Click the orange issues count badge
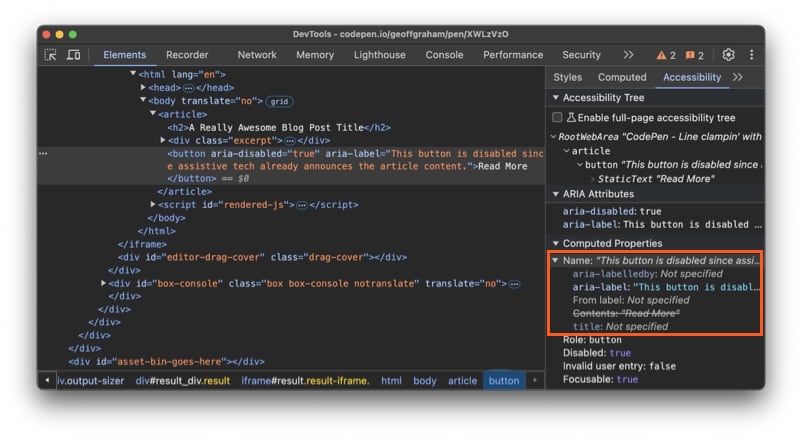 (x=695, y=55)
